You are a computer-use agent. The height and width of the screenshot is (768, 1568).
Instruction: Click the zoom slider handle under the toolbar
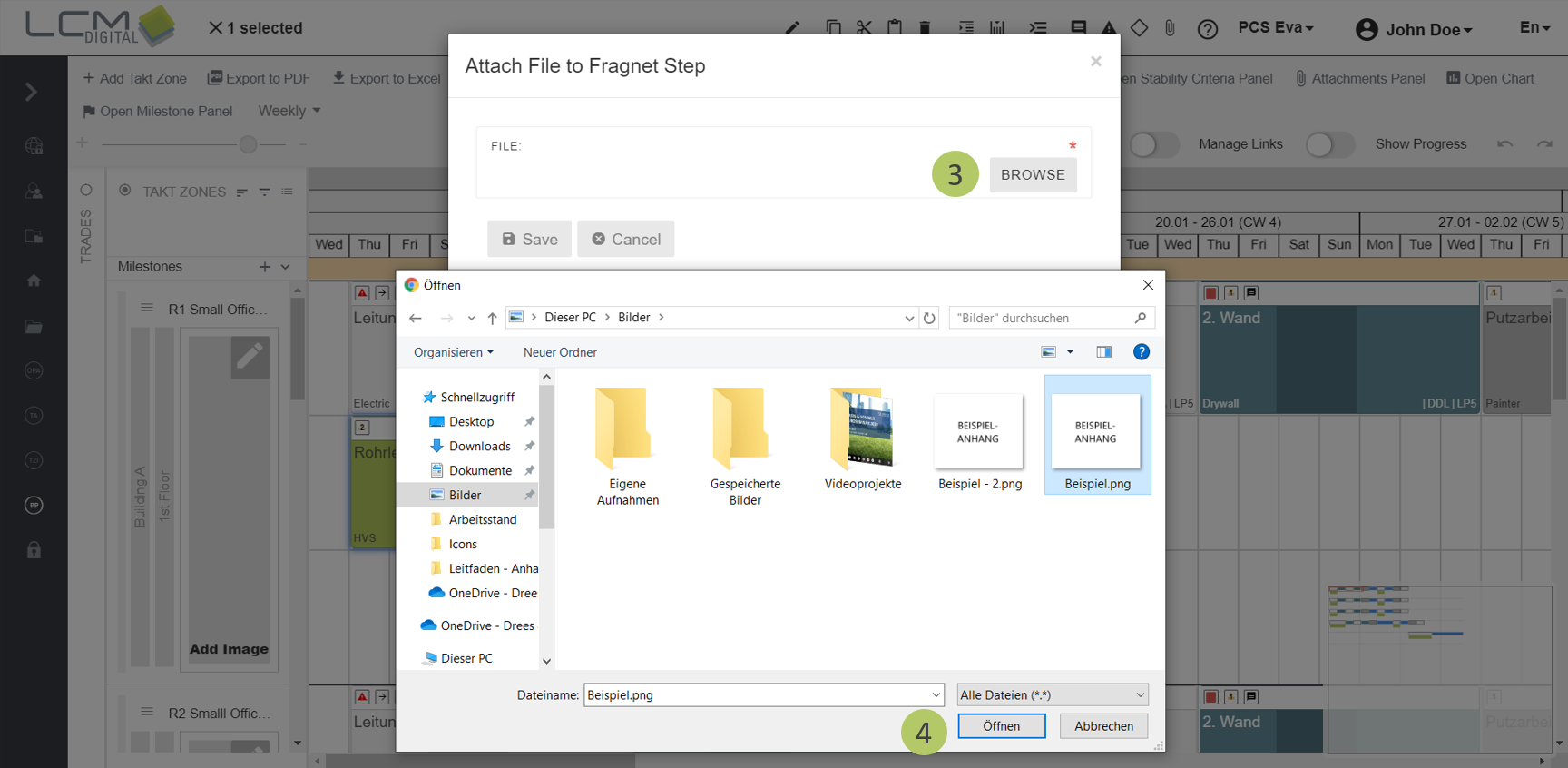tap(248, 144)
